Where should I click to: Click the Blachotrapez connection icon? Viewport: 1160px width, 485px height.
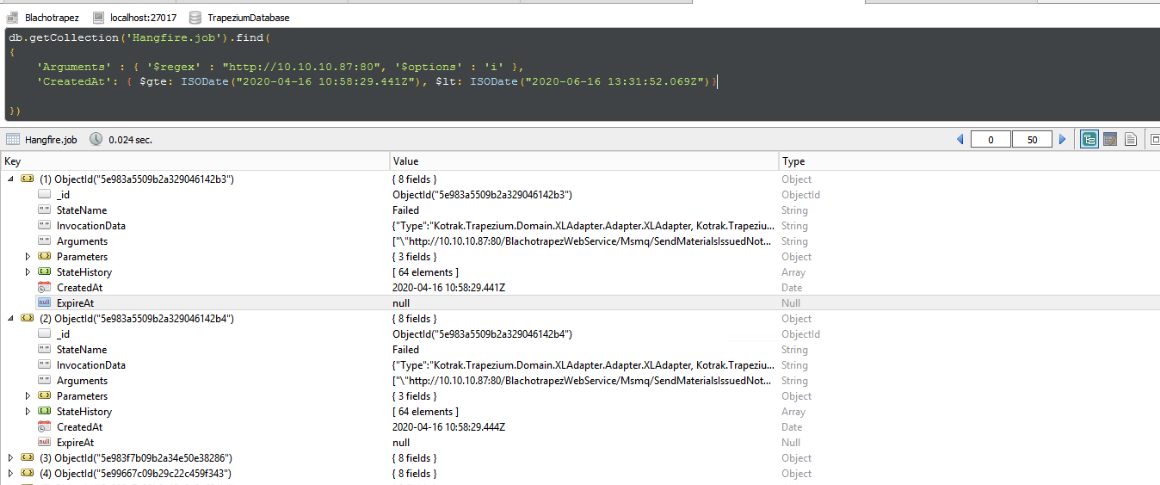coord(13,16)
